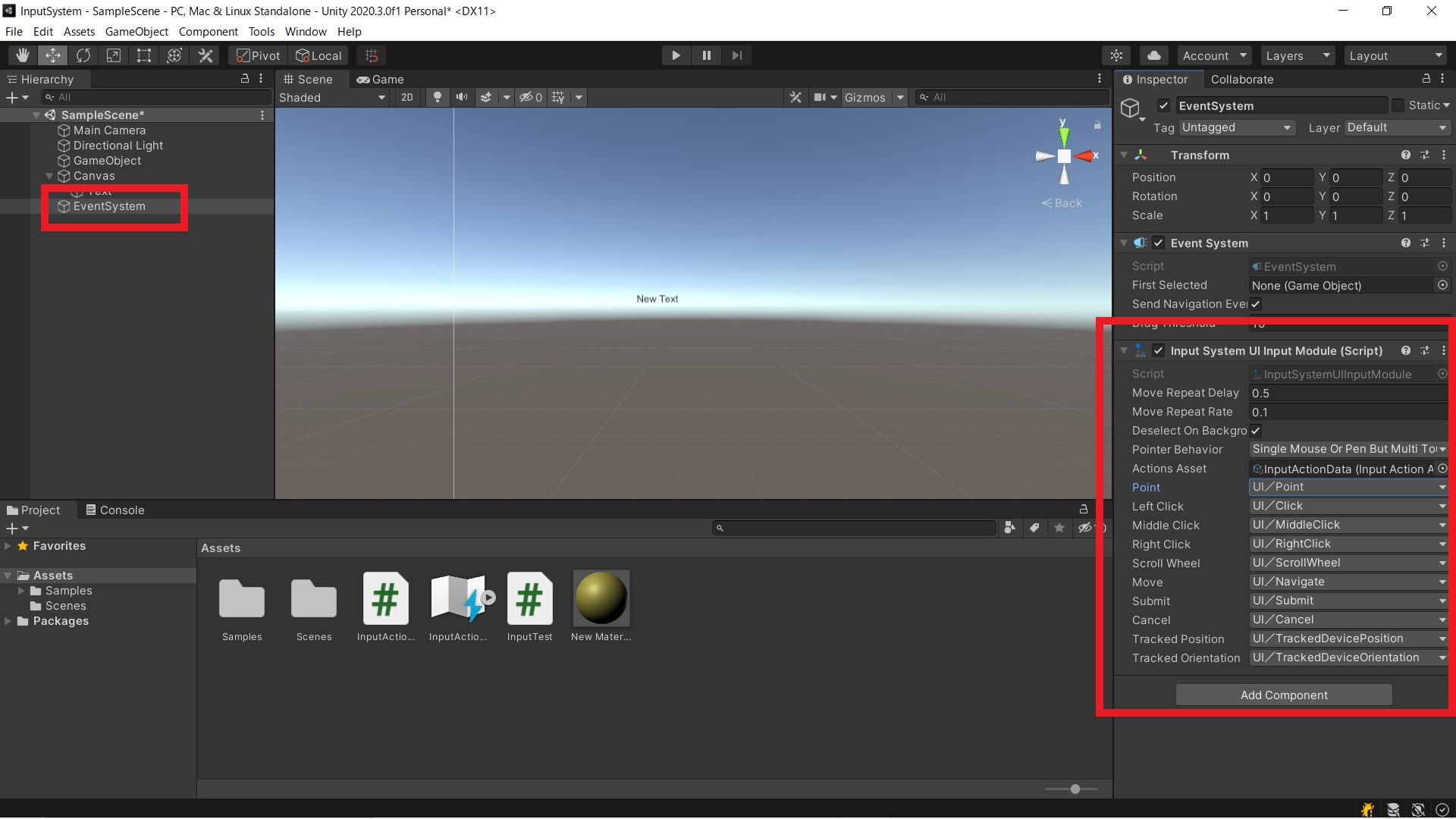Select the Move tool in the toolbar
Image resolution: width=1456 pixels, height=819 pixels.
52,55
